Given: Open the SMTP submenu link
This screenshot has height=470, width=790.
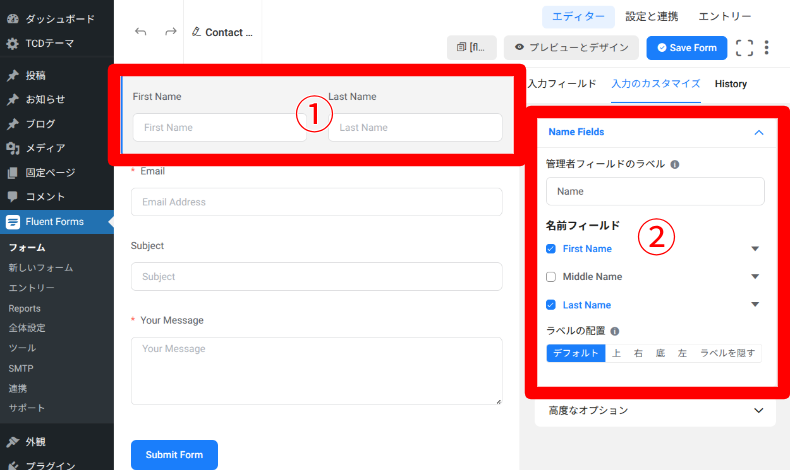Looking at the screenshot, I should [x=21, y=368].
